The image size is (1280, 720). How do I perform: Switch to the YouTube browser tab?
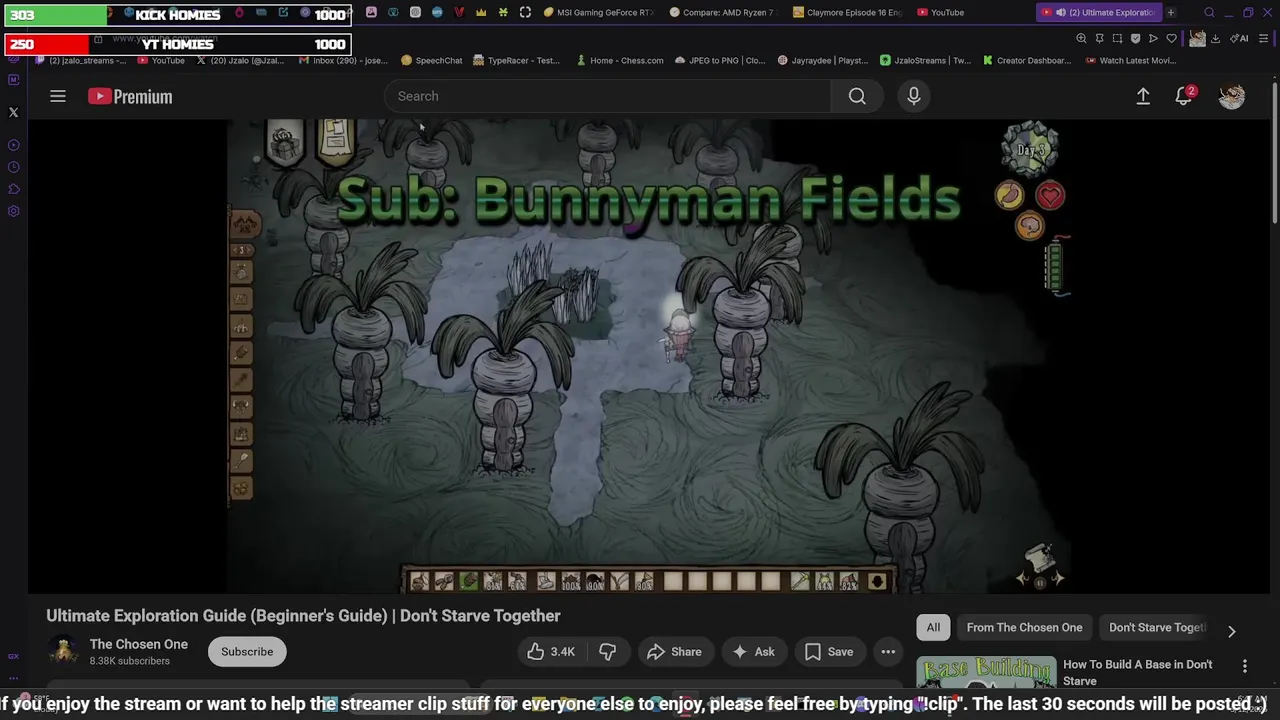(940, 12)
